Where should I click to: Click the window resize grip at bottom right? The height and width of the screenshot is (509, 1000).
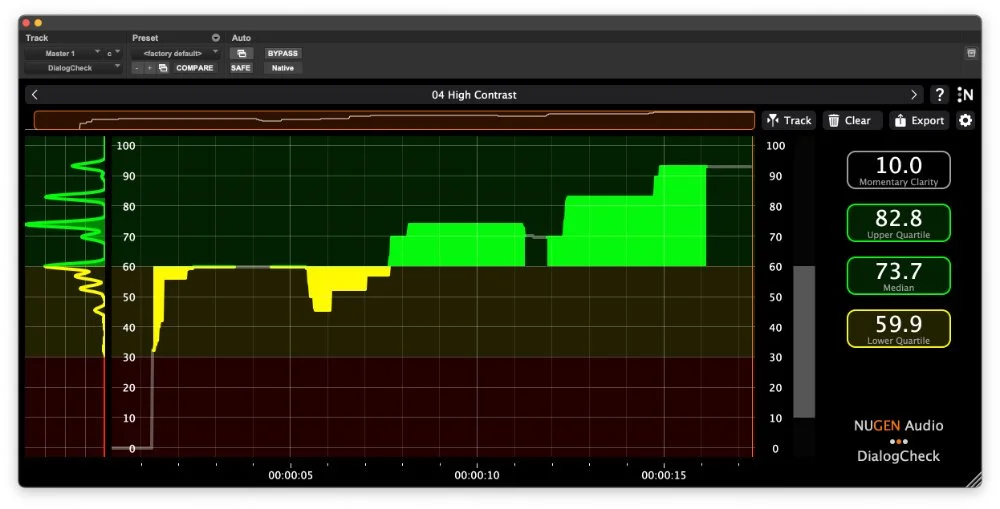[x=974, y=480]
